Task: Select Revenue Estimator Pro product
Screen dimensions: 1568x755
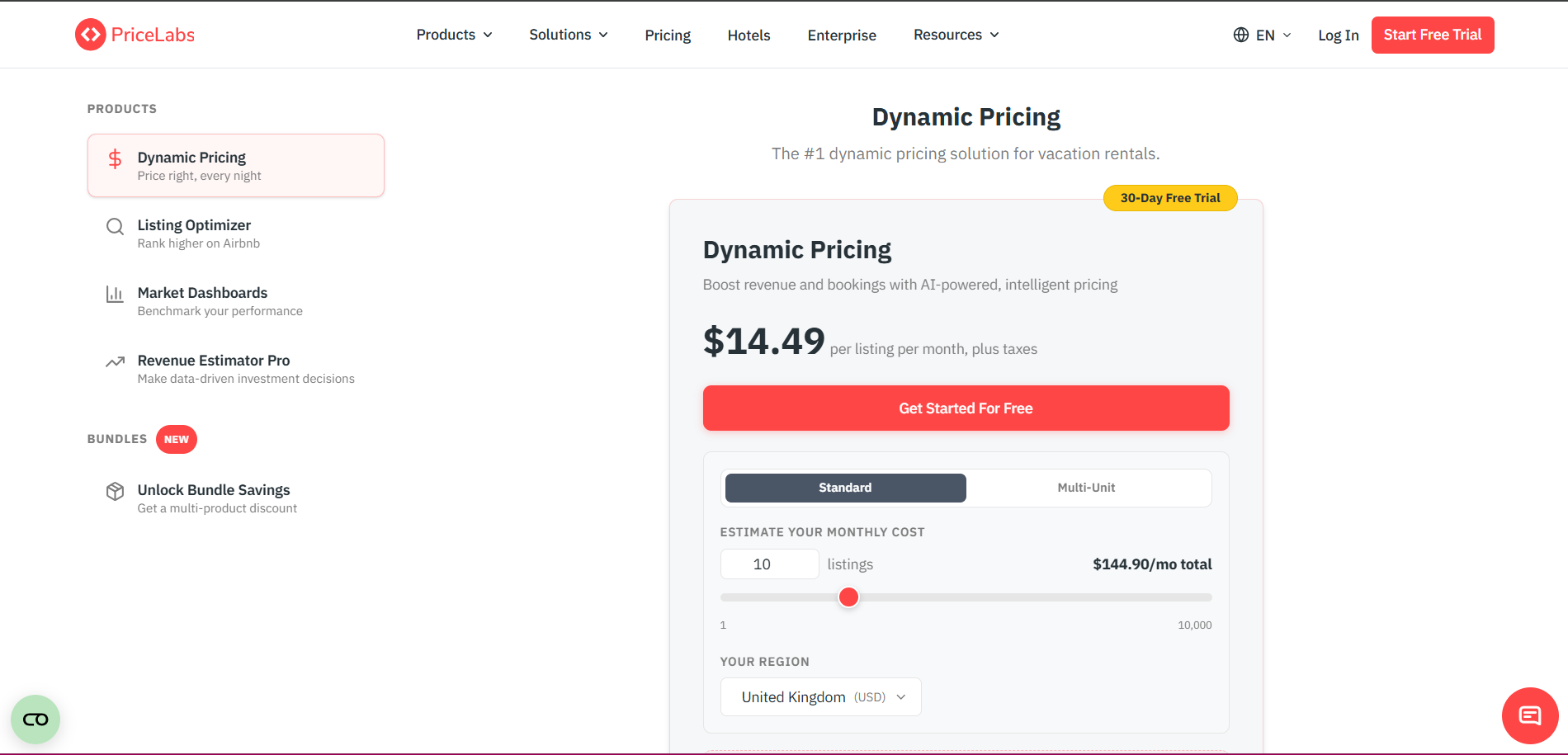Action: pyautogui.click(x=236, y=369)
